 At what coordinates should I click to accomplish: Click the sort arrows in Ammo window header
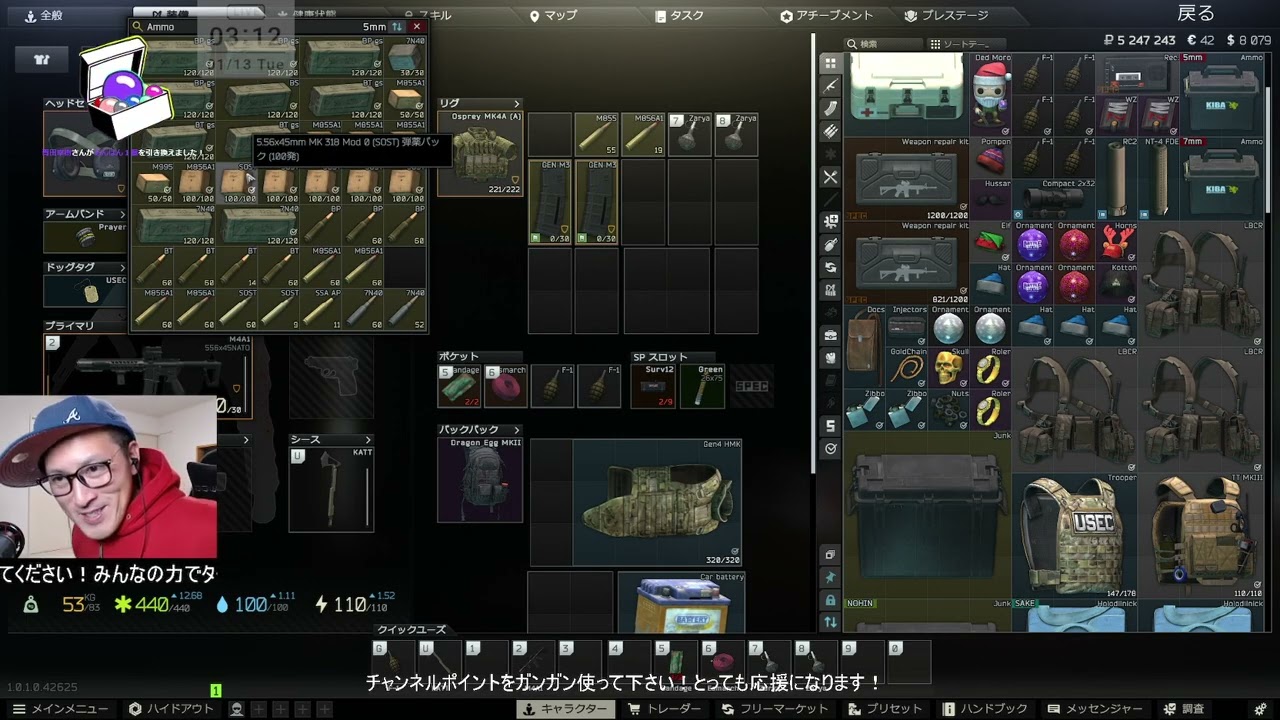coord(397,27)
